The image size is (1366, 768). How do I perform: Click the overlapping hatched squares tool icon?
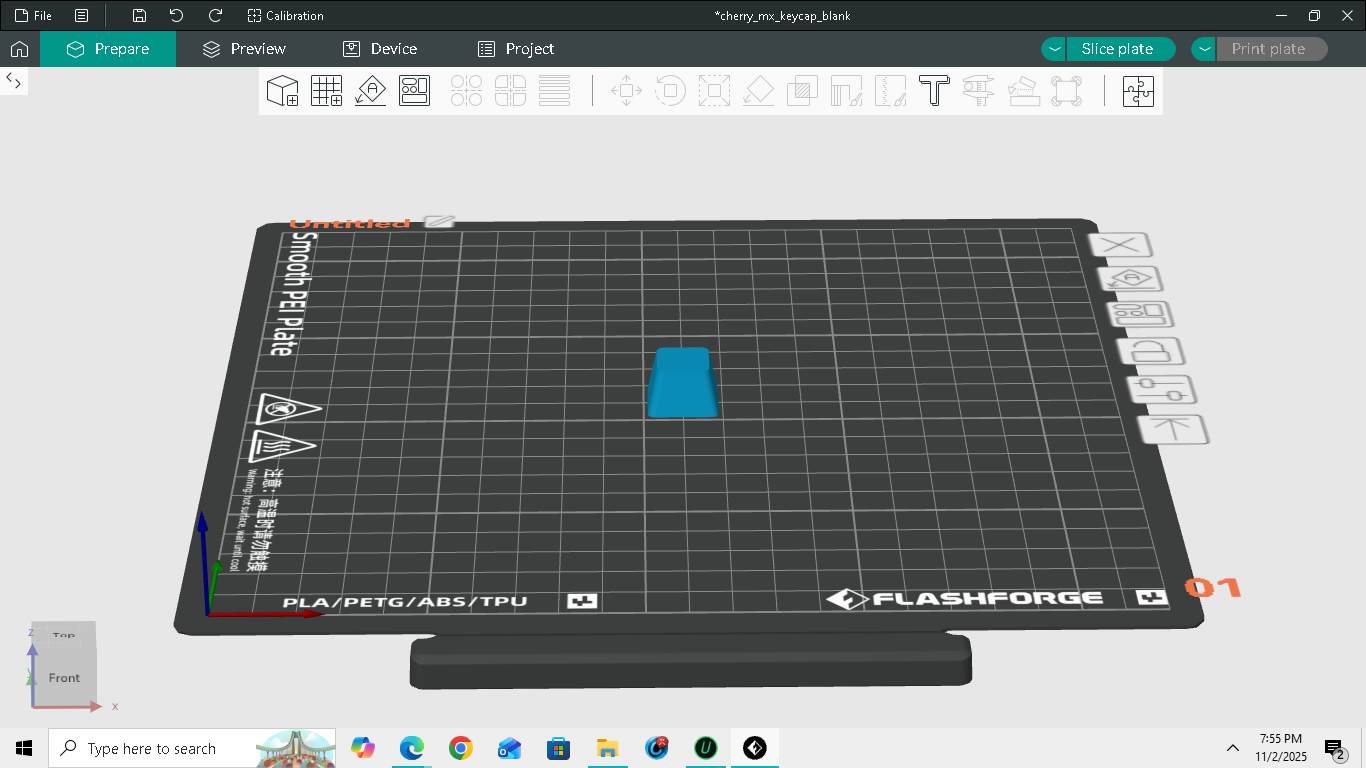click(x=802, y=91)
